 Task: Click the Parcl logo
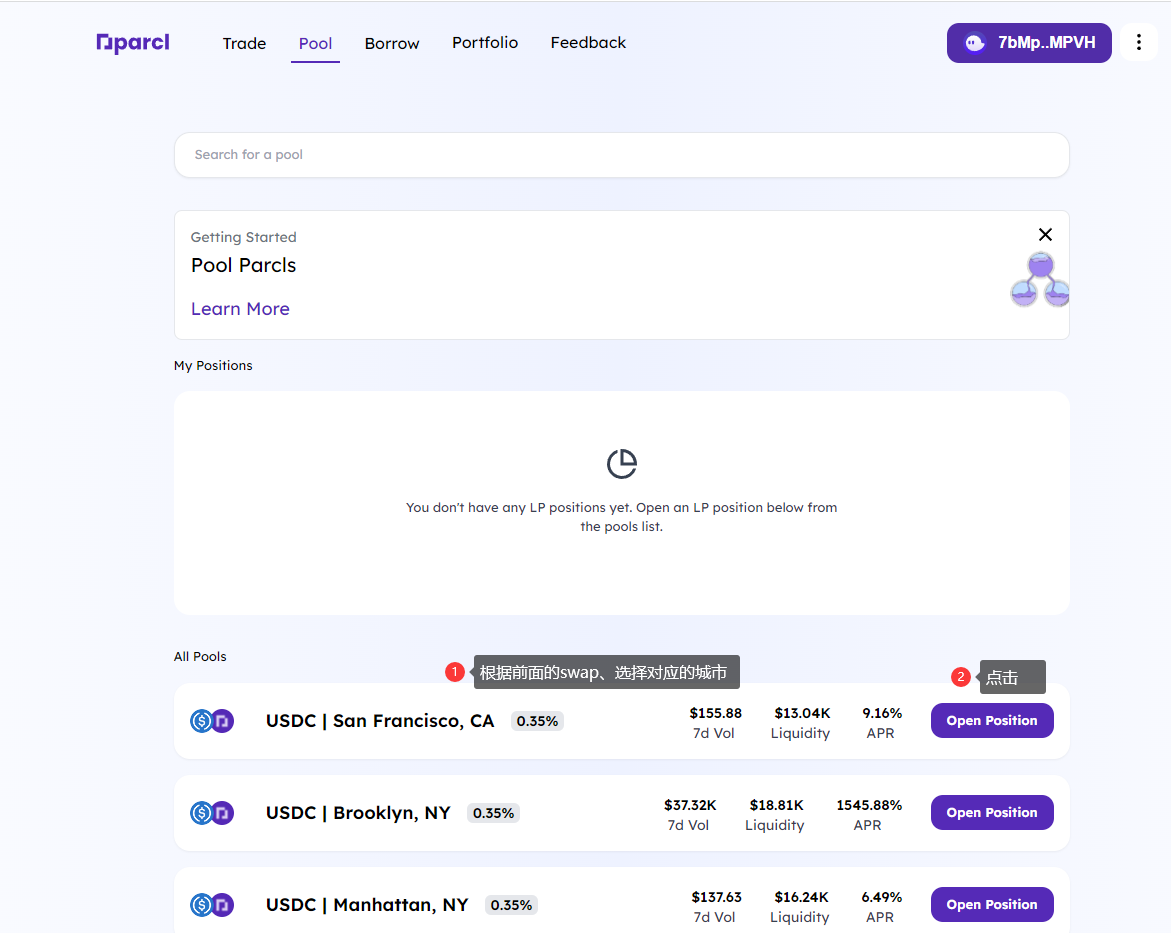[133, 43]
